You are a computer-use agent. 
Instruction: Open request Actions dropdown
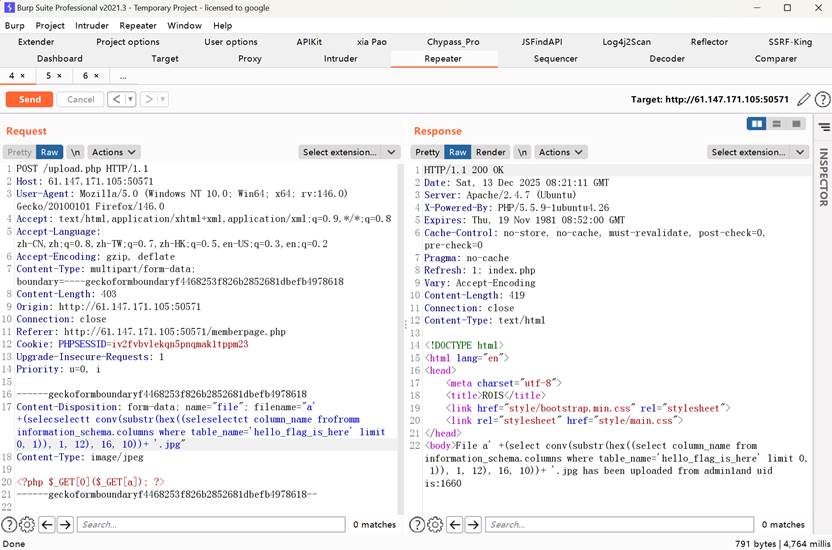coord(114,152)
